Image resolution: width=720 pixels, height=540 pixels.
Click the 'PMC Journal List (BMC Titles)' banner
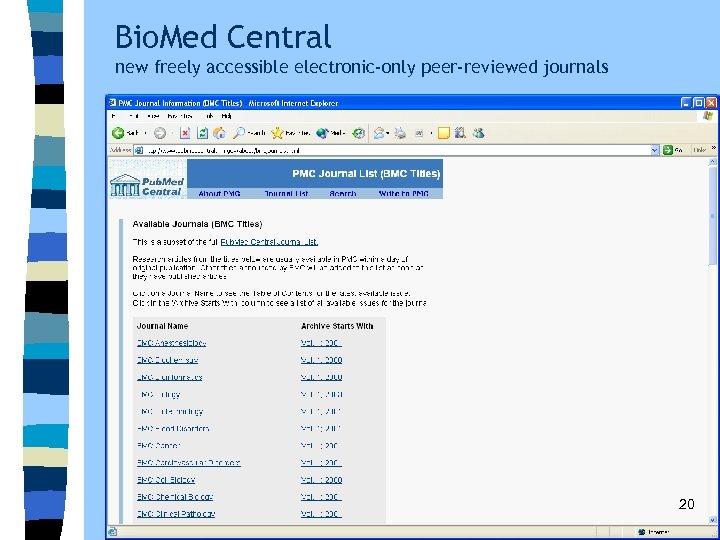[x=366, y=174]
